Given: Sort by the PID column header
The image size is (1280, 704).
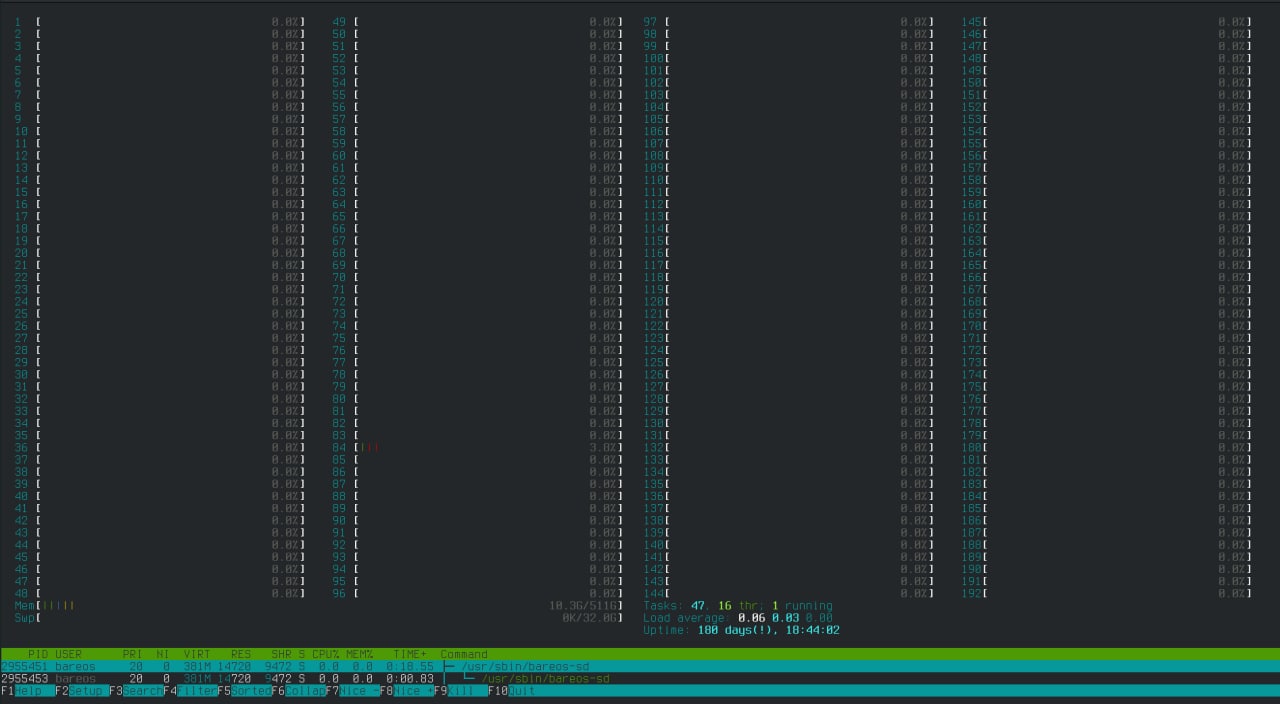Looking at the screenshot, I should [38, 654].
